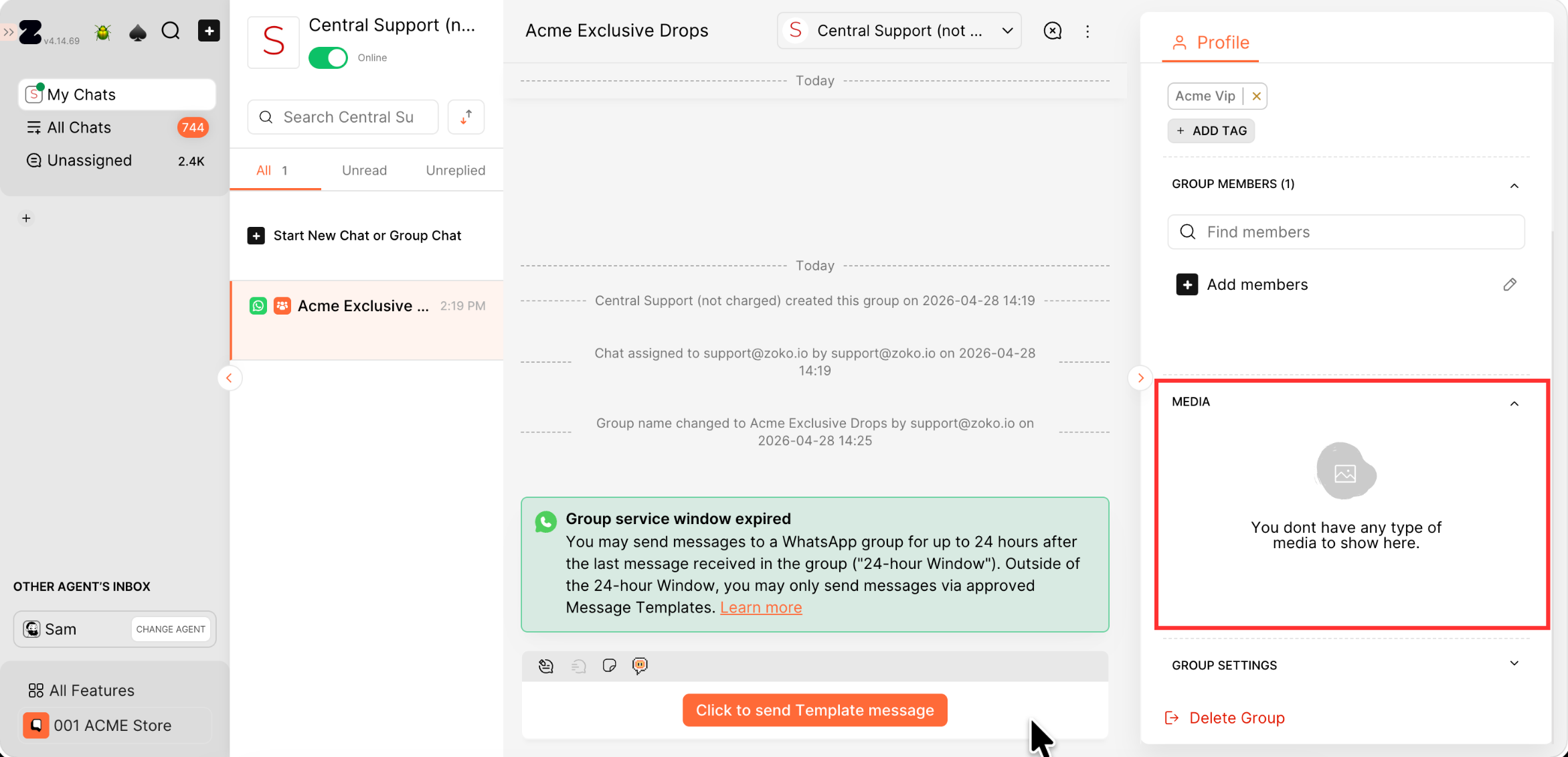The image size is (1568, 757).
Task: Remove the Acme Vip tag
Action: [1256, 96]
